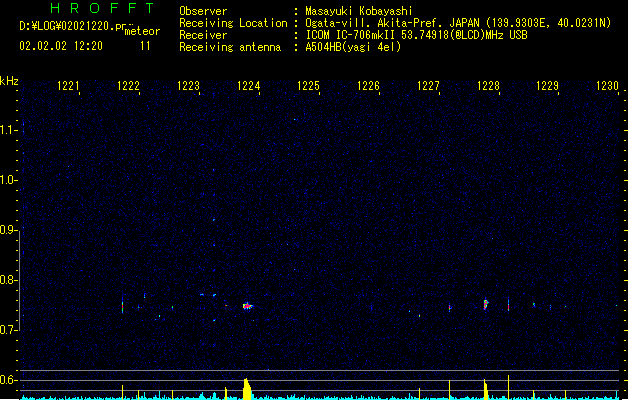The width and height of the screenshot is (629, 400).
Task: Click the 1228 time axis marker
Action: point(488,86)
